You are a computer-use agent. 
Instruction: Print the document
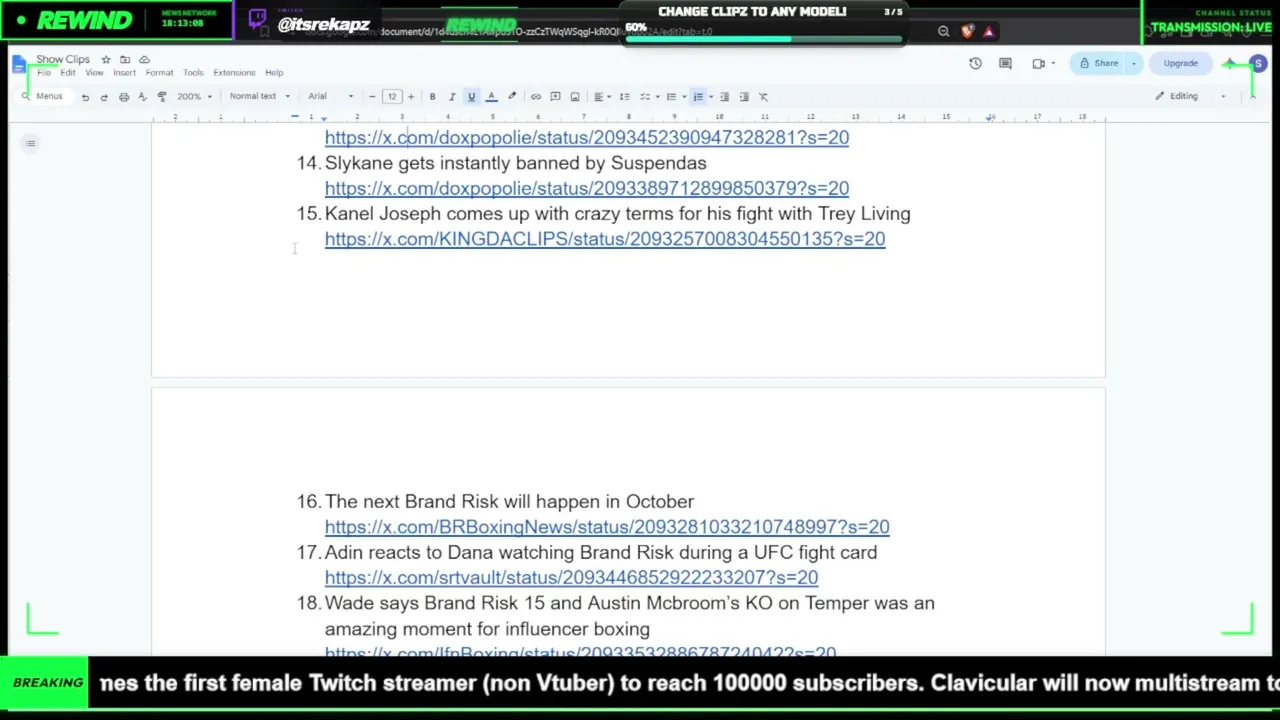124,97
